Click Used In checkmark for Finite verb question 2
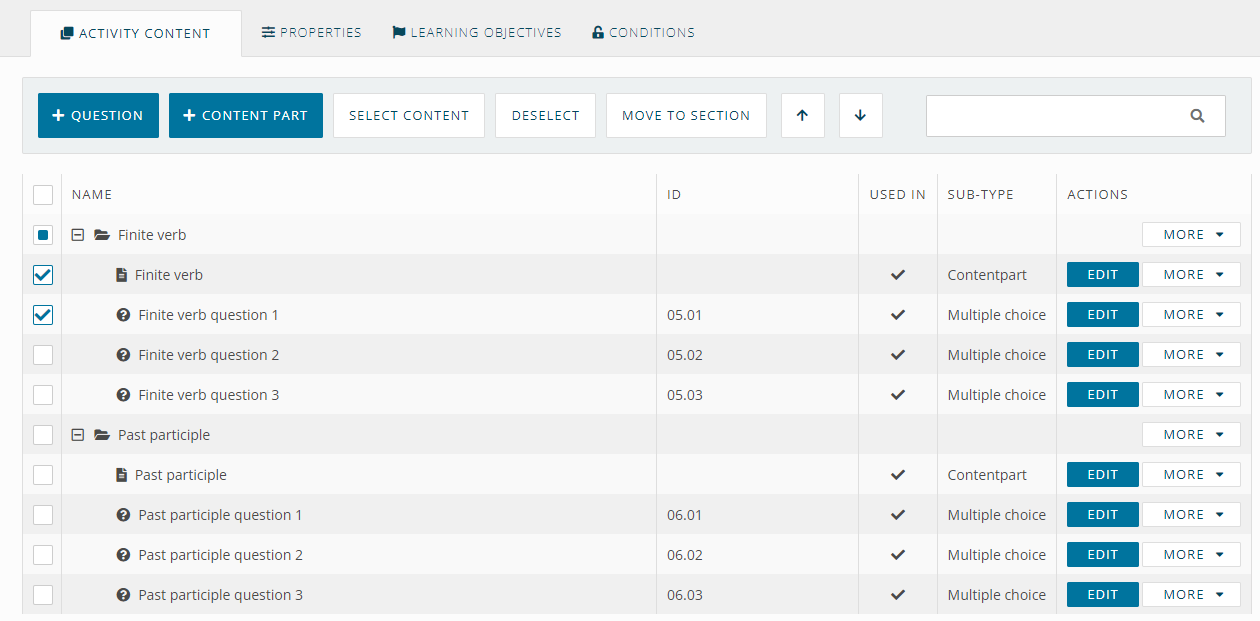This screenshot has width=1260, height=621. point(898,355)
